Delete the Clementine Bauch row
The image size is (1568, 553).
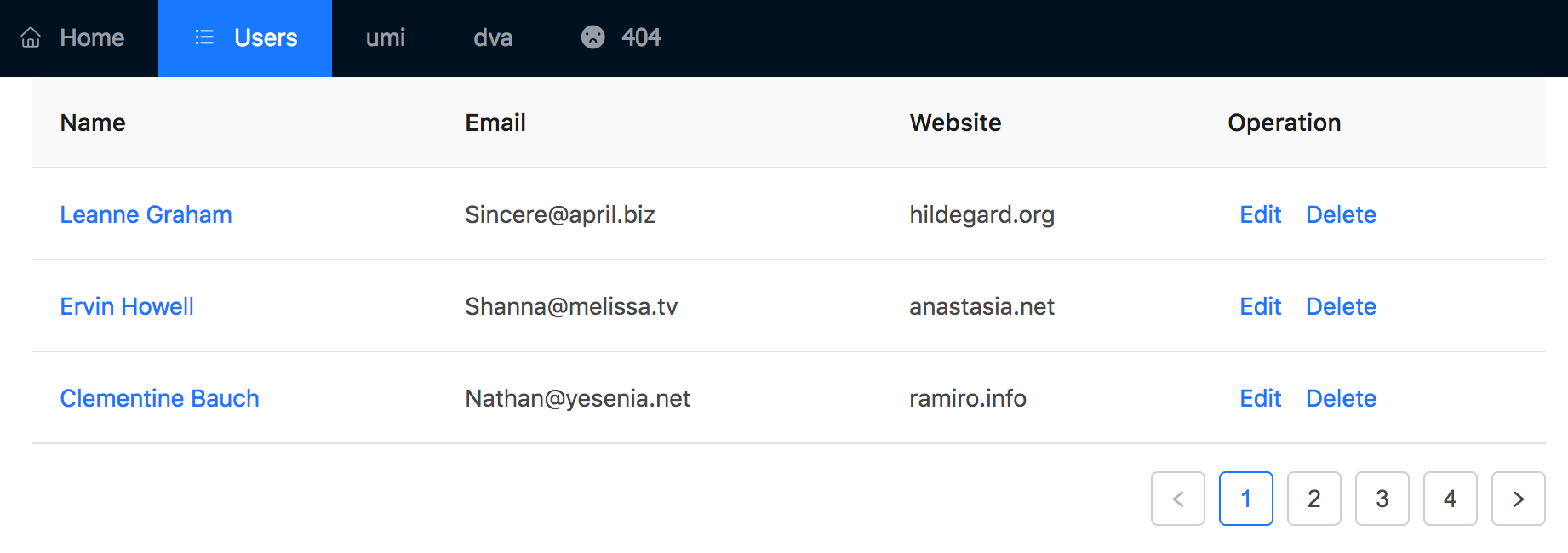[1341, 398]
